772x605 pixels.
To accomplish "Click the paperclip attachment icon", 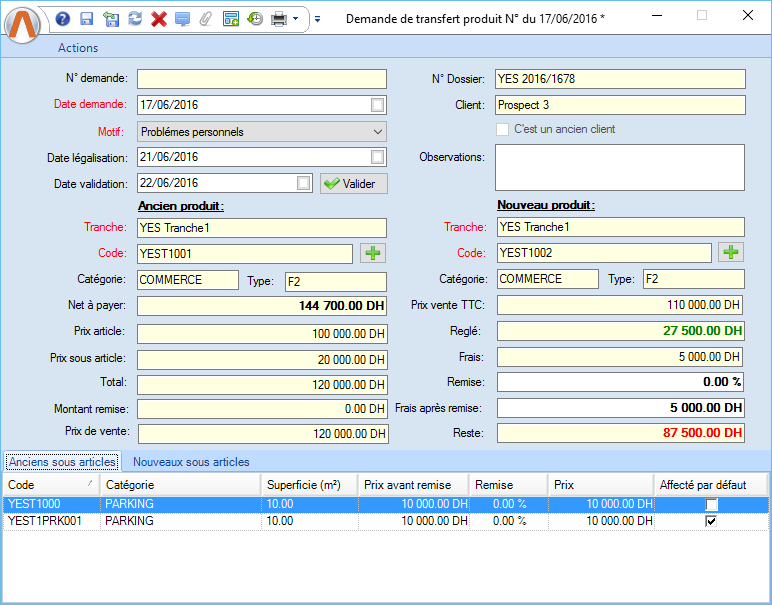I will click(206, 19).
